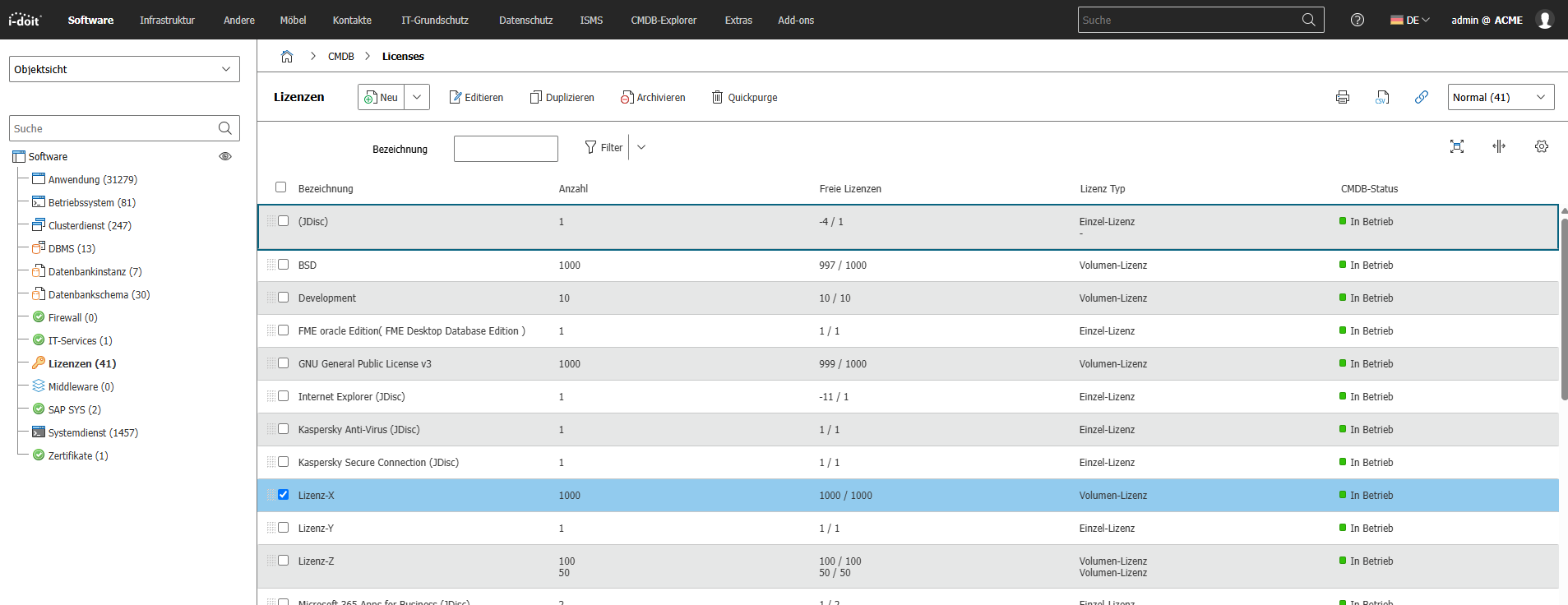Check the BSD row checkbox

284,265
